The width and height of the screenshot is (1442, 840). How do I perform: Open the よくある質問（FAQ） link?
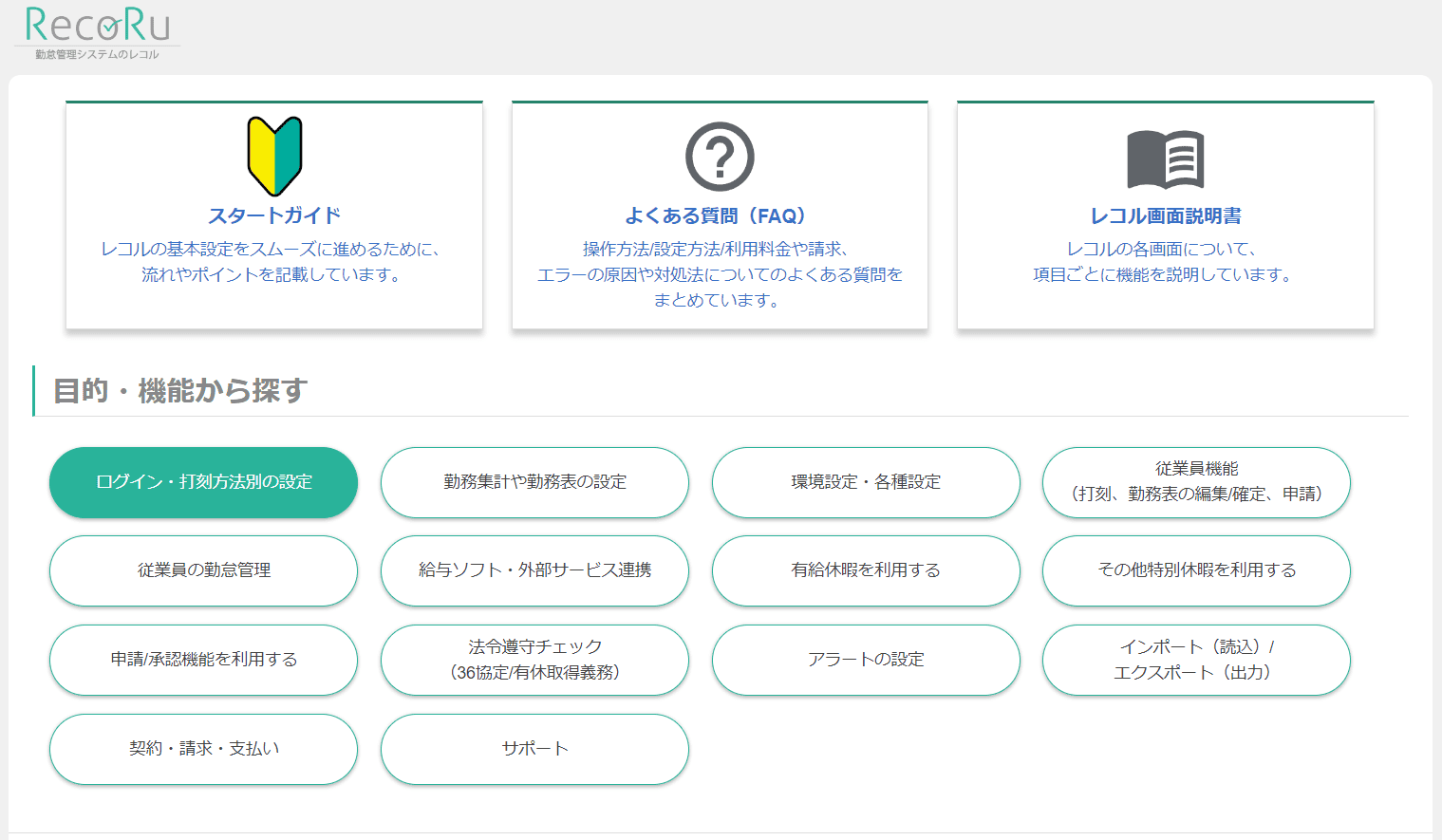[720, 215]
